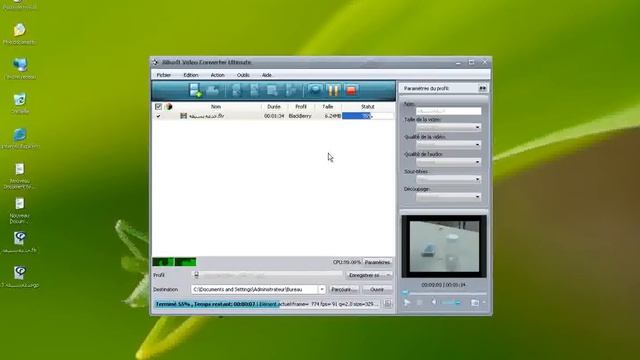Expand the Enregistrer sous button arrow
The height and width of the screenshot is (360, 640).
point(388,275)
